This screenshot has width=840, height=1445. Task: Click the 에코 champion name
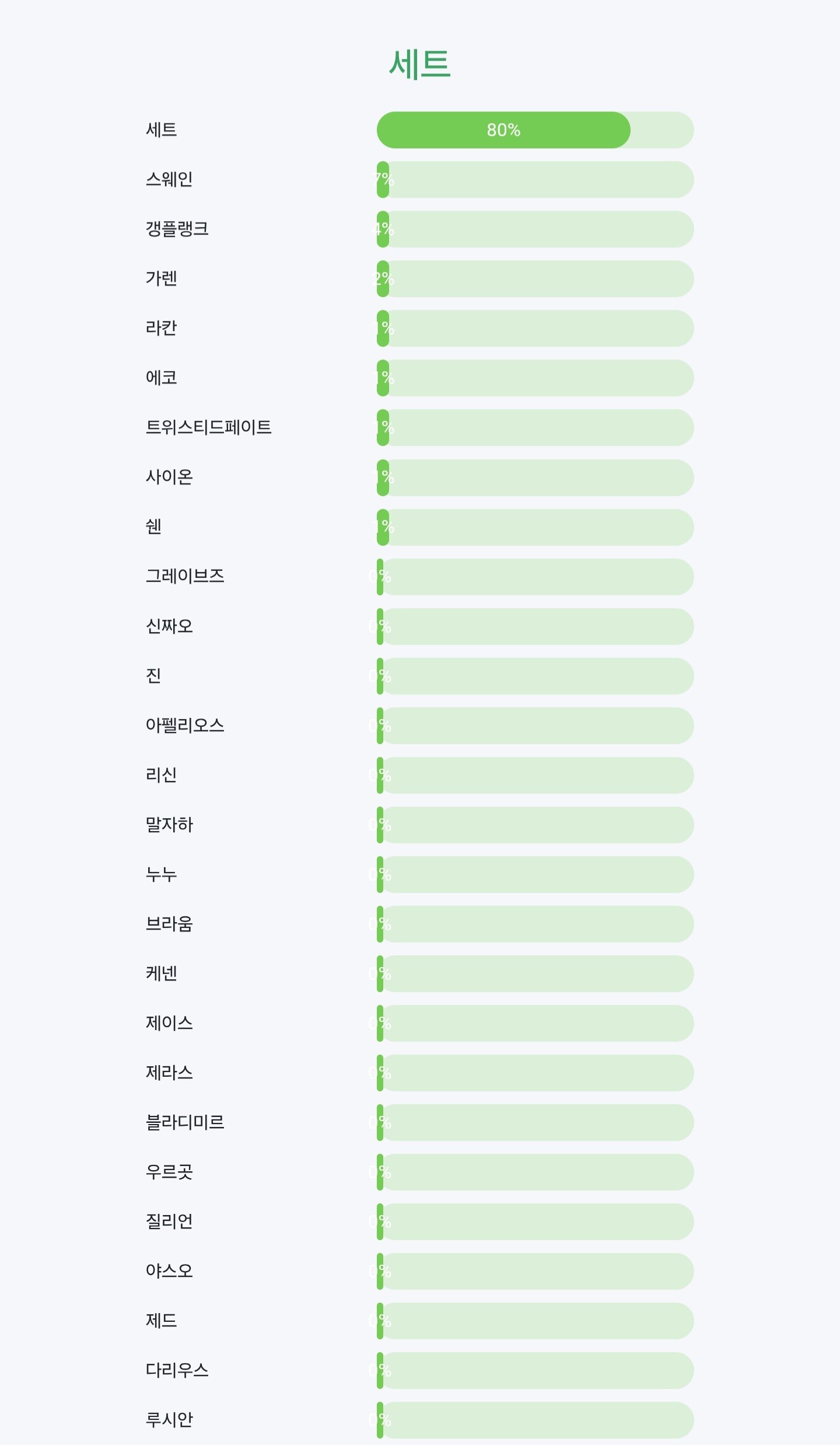point(161,378)
